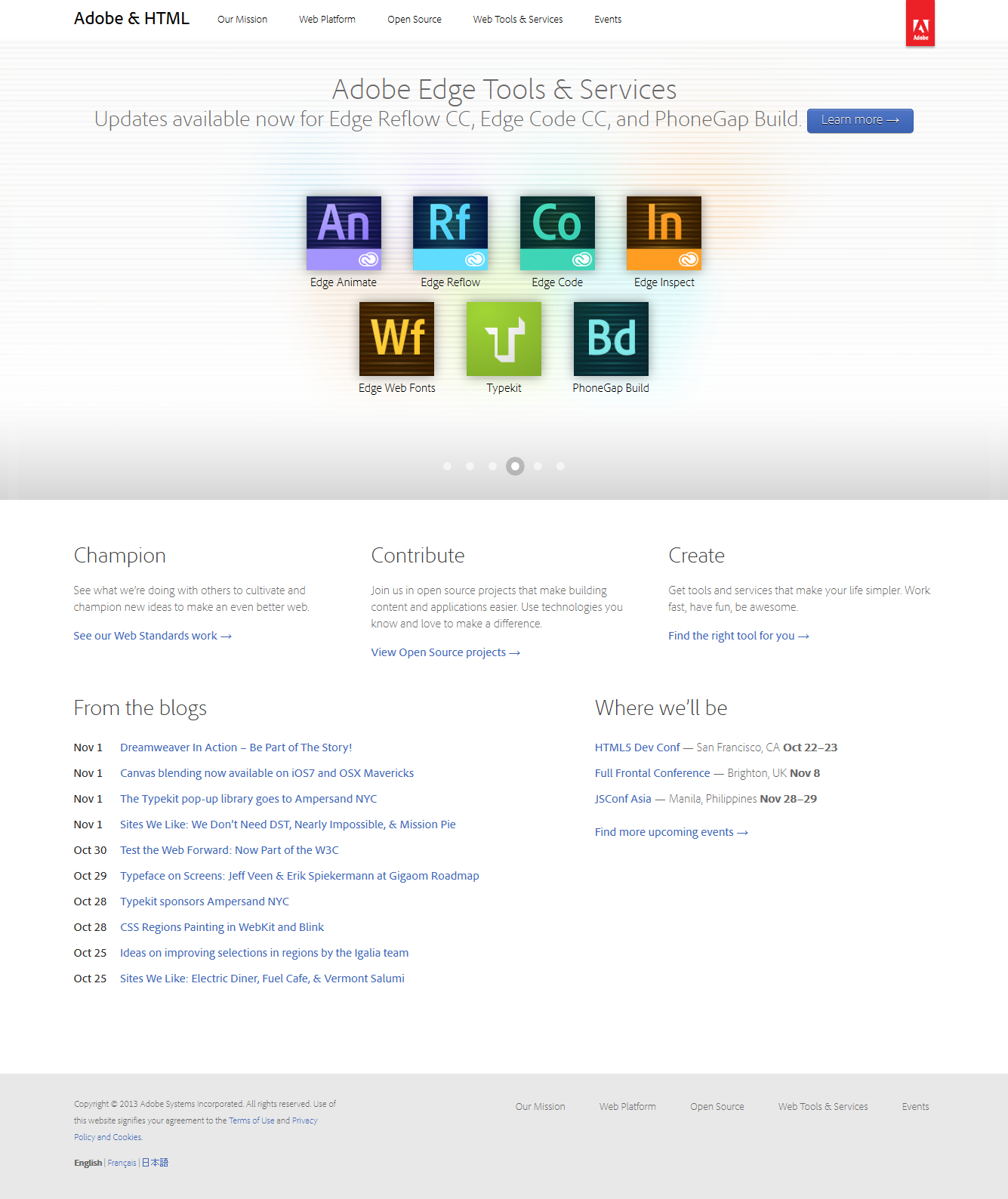
Task: Click footer Events link
Action: (915, 1107)
